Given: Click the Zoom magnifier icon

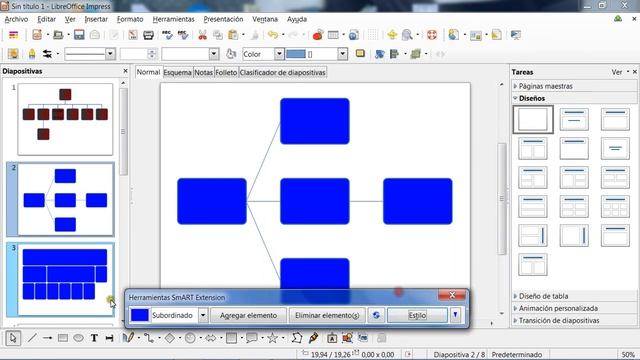Looking at the screenshot, I should pos(407,35).
